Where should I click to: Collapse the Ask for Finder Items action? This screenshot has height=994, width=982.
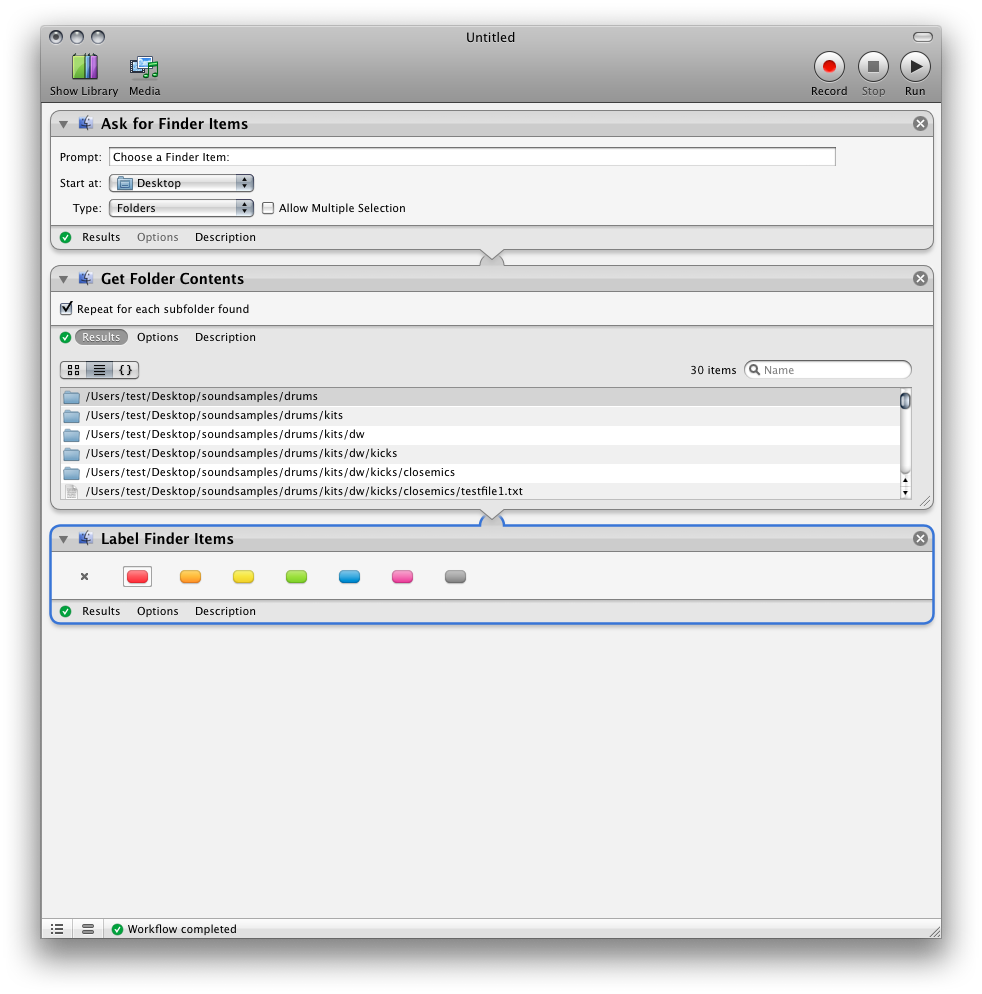point(63,124)
